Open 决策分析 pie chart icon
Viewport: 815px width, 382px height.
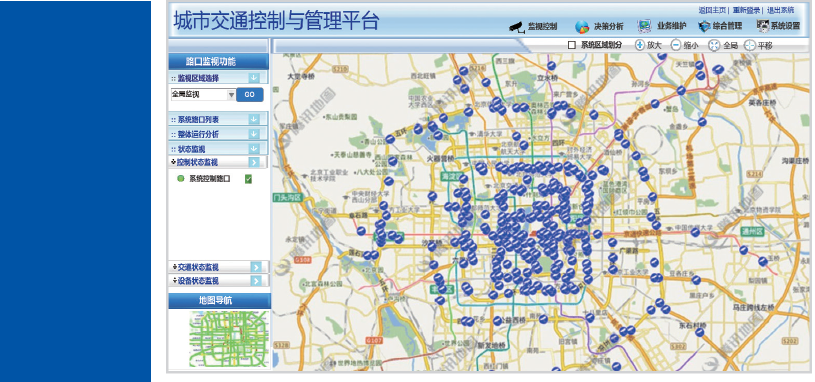point(582,27)
